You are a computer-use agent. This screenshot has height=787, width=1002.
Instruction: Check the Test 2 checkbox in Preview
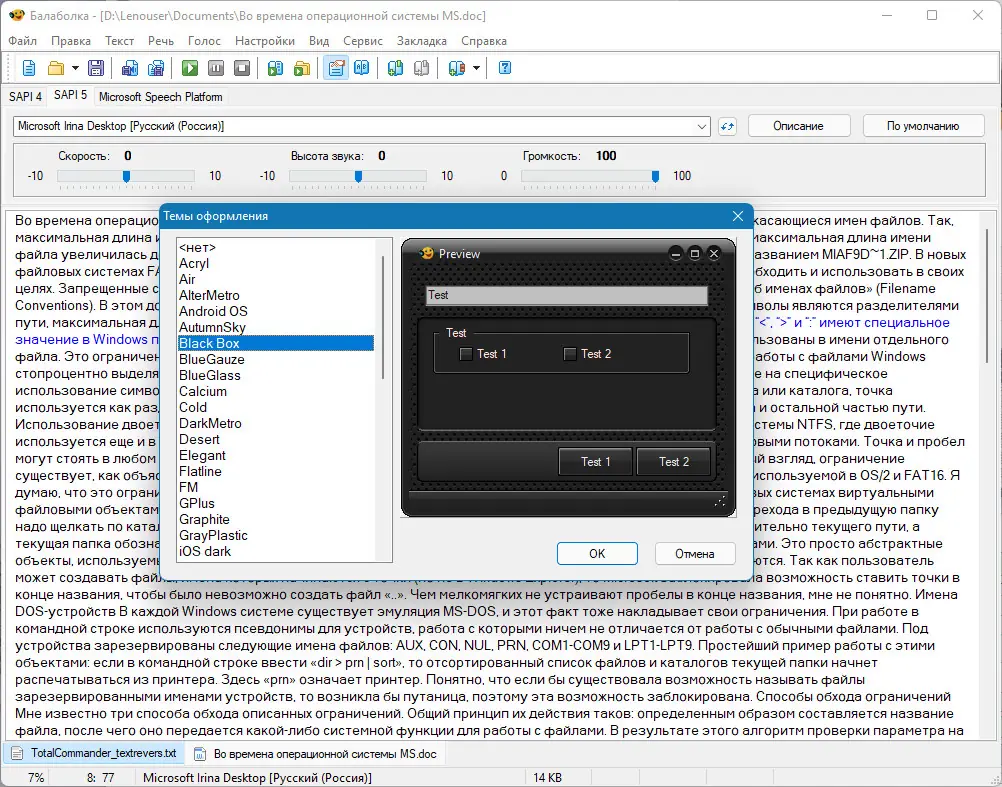[x=570, y=354]
